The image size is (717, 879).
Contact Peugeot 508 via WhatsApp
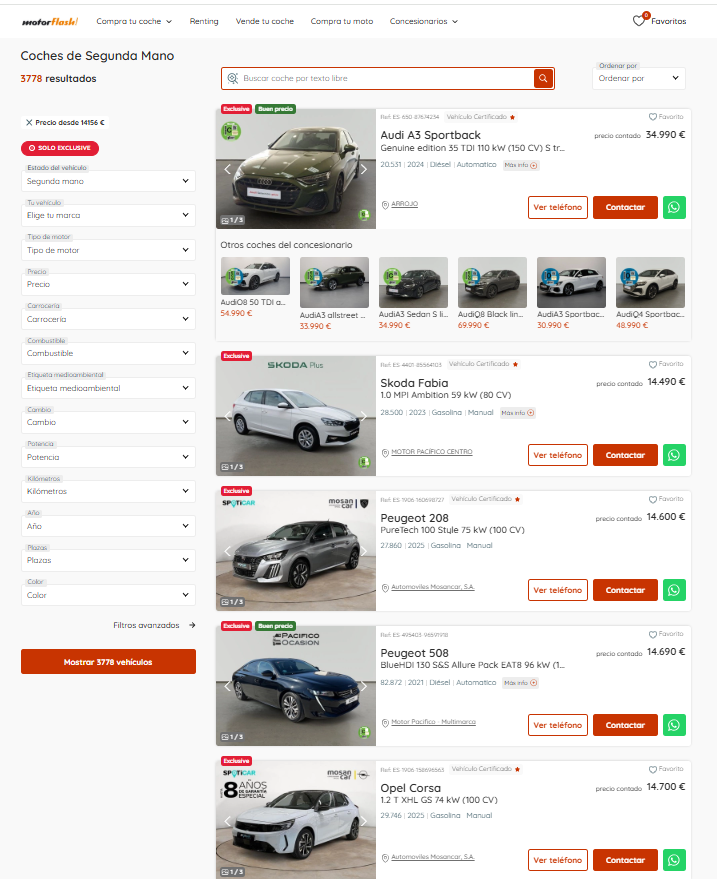point(674,725)
